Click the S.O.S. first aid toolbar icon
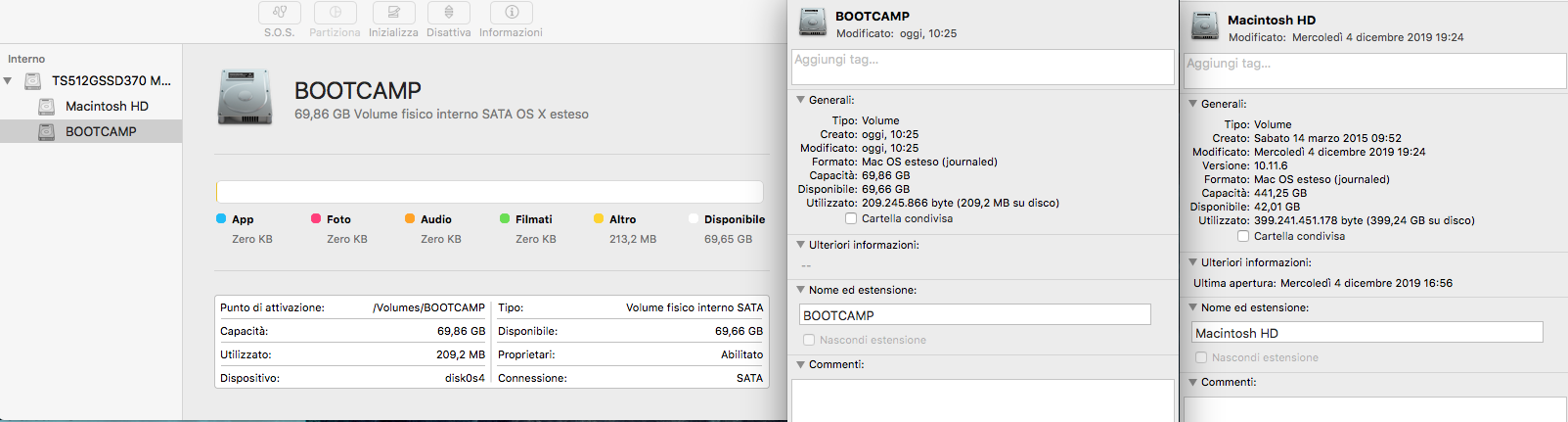Viewport: 1568px width, 422px height. (280, 13)
